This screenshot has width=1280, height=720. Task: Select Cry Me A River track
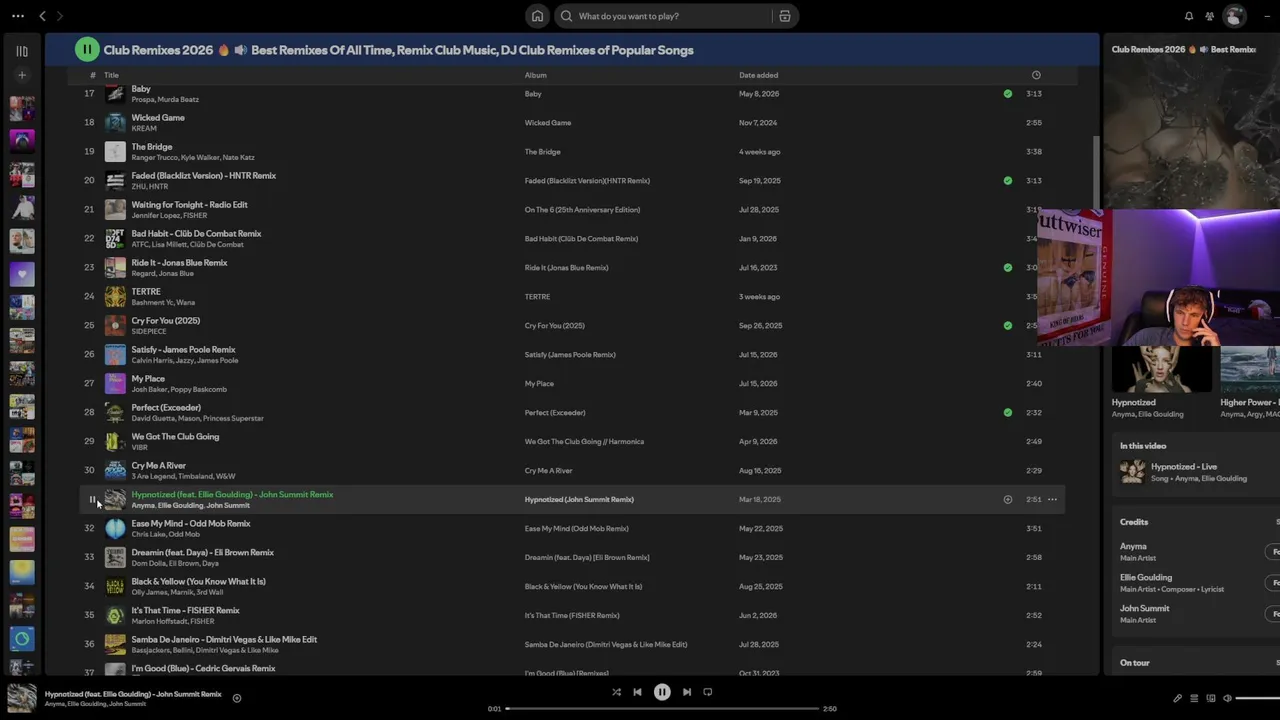point(159,466)
